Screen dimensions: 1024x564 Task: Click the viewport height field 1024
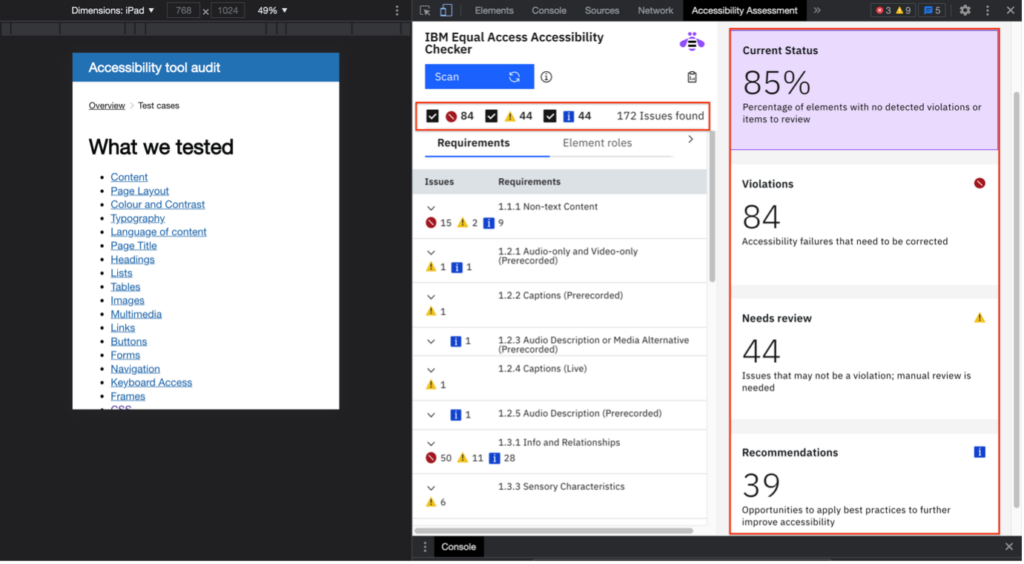pyautogui.click(x=227, y=10)
